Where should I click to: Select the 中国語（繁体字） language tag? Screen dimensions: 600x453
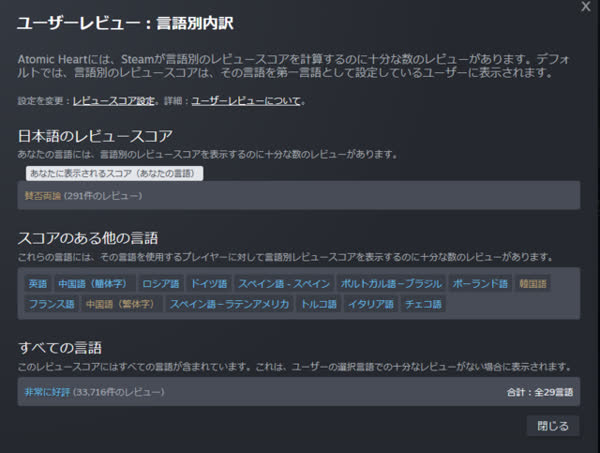click(122, 305)
